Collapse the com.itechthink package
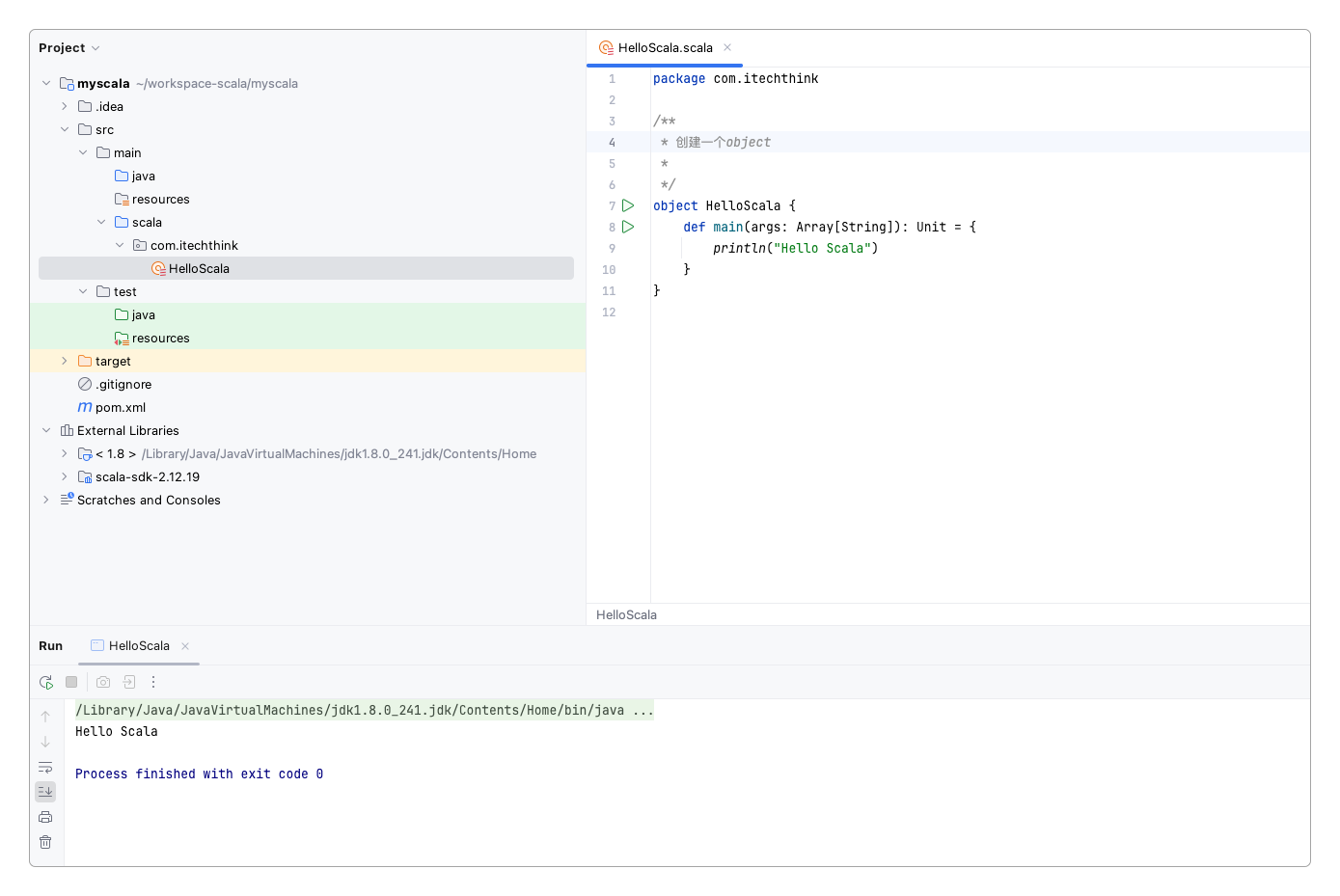The width and height of the screenshot is (1340, 896). click(120, 245)
